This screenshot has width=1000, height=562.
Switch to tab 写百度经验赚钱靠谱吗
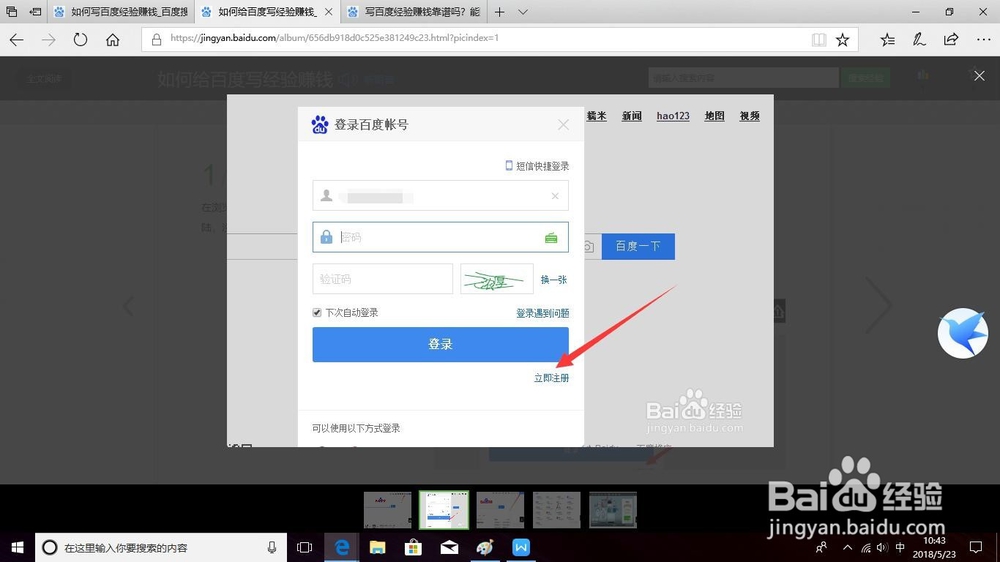pos(415,11)
